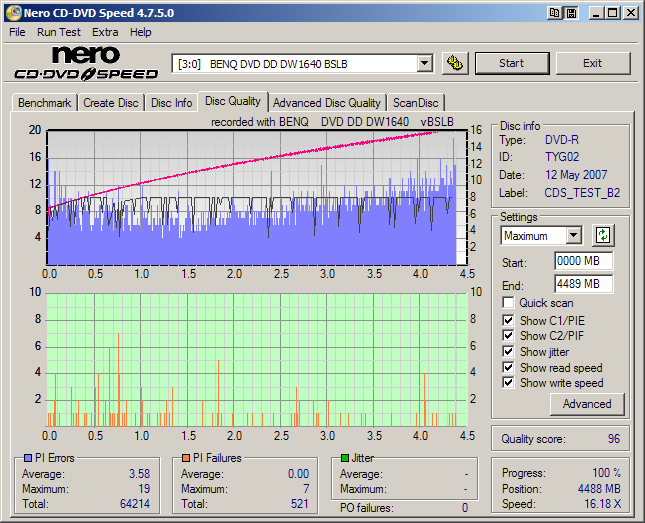Click the green Jitter legend swatch
645x523 pixels.
click(345, 458)
